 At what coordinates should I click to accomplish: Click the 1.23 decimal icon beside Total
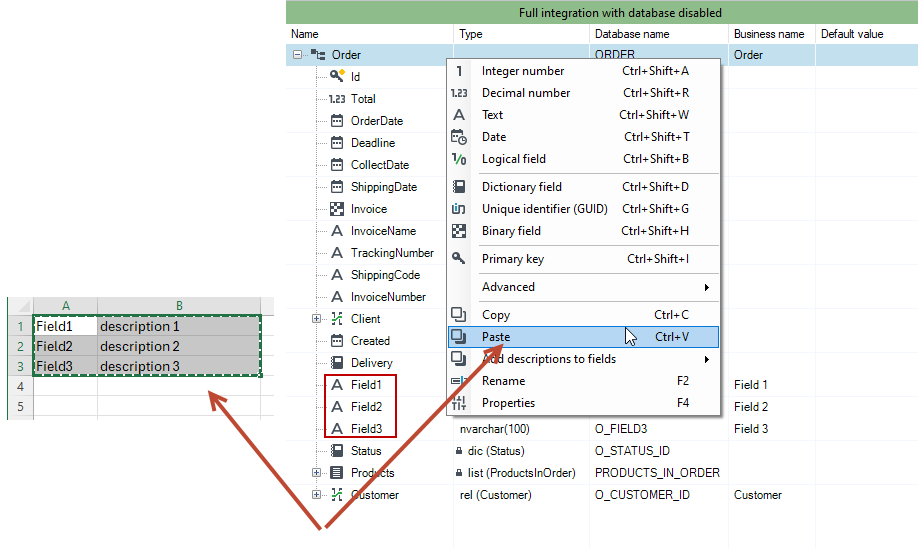point(337,99)
